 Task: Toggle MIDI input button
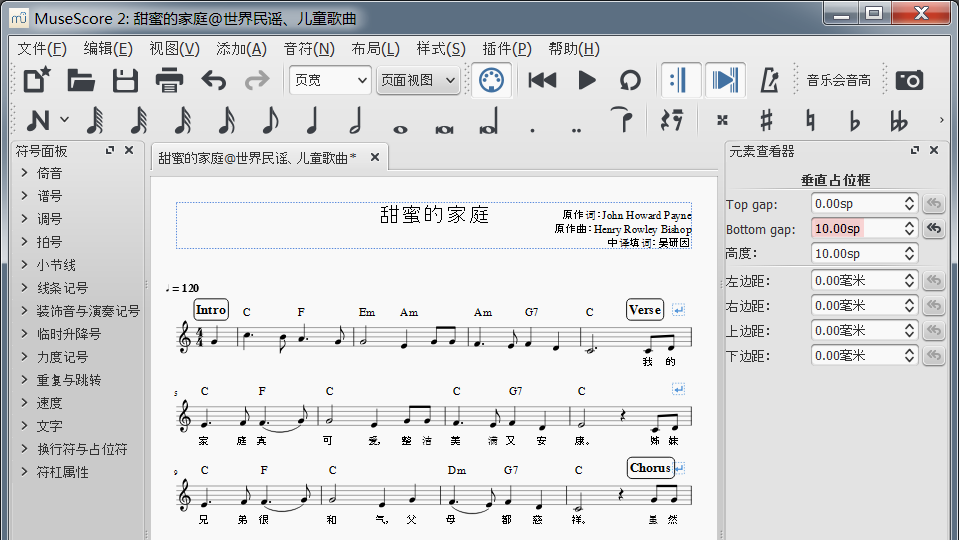coord(490,81)
